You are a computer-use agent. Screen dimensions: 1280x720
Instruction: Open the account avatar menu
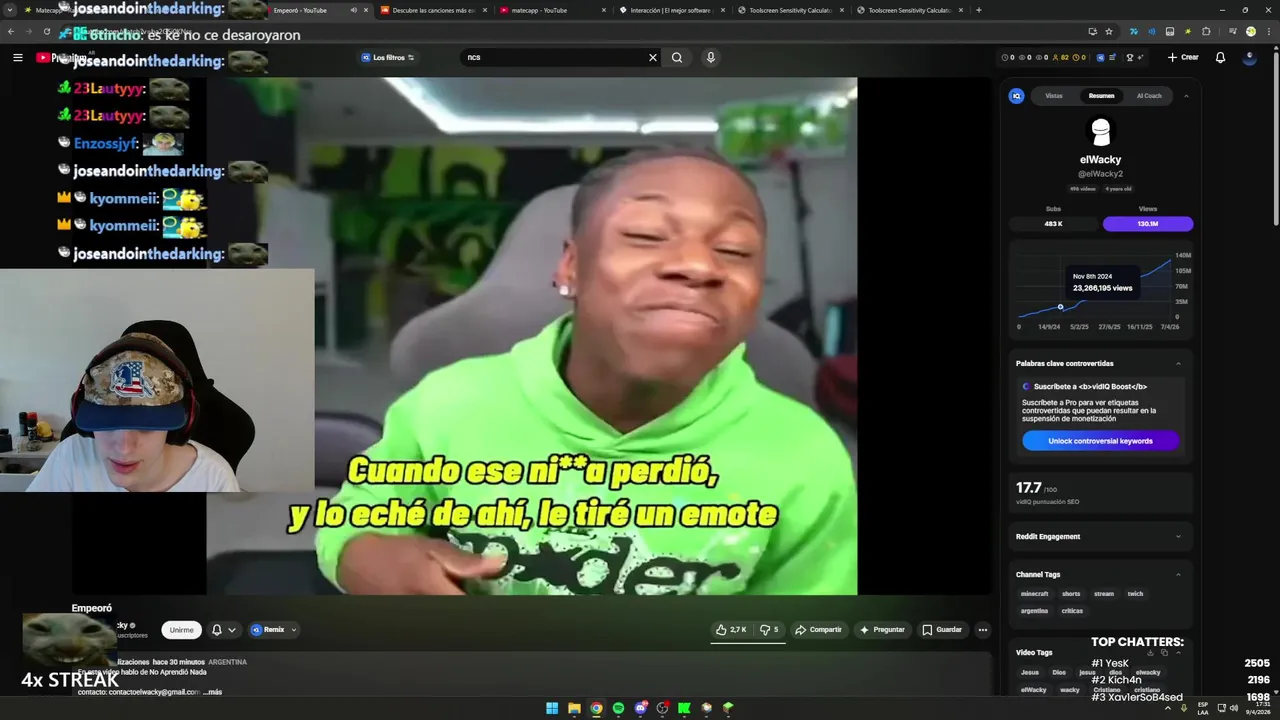(x=1249, y=58)
